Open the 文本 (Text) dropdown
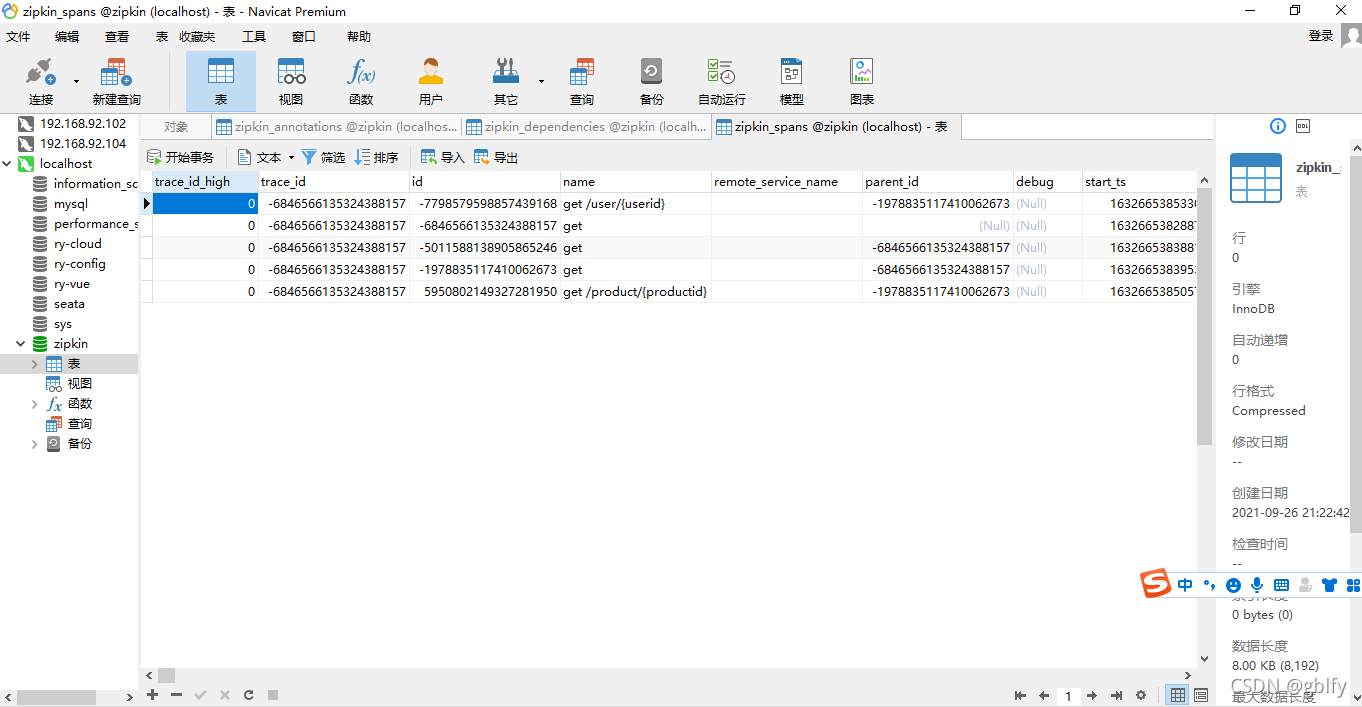The height and width of the screenshot is (707, 1362). (266, 157)
